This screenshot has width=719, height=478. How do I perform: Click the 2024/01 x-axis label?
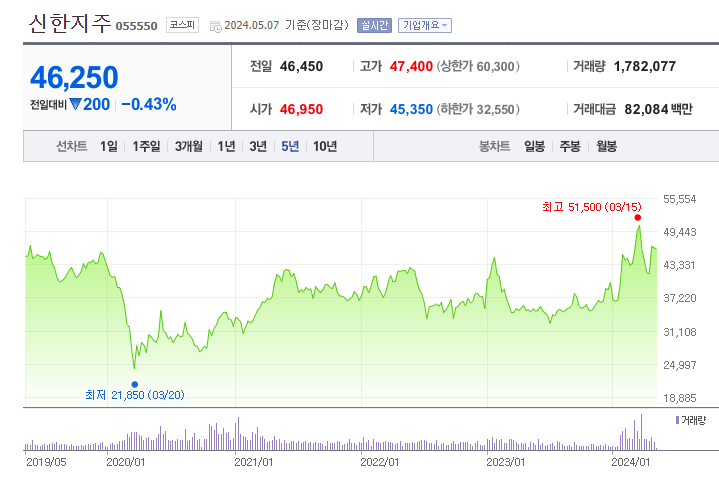[x=631, y=462]
